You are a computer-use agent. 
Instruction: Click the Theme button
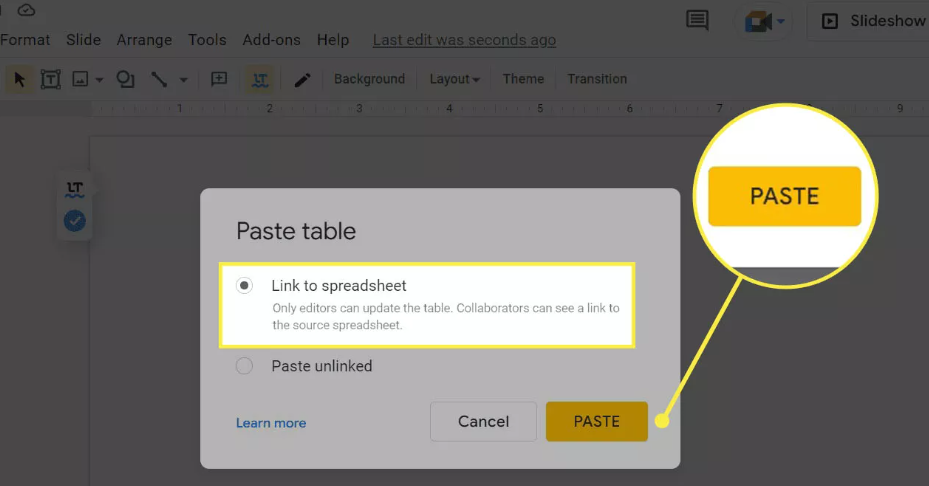click(523, 79)
